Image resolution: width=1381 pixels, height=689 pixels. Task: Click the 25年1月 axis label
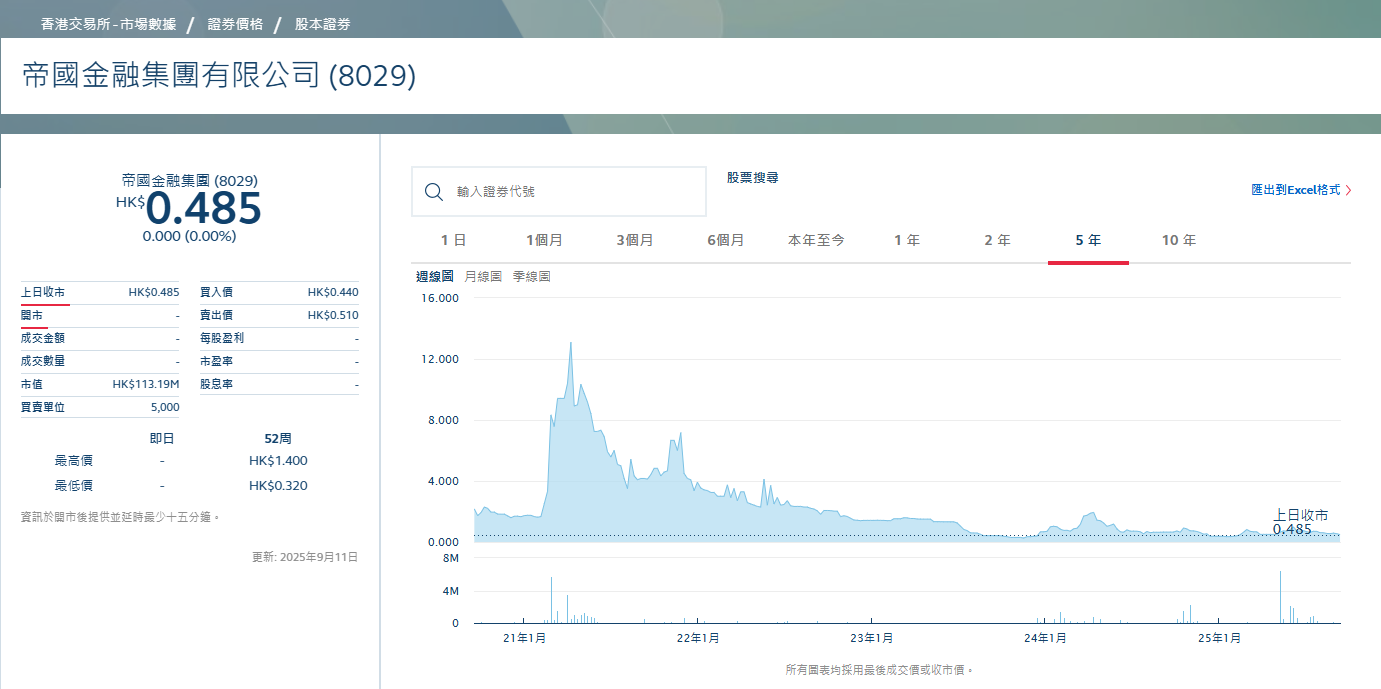point(1218,638)
